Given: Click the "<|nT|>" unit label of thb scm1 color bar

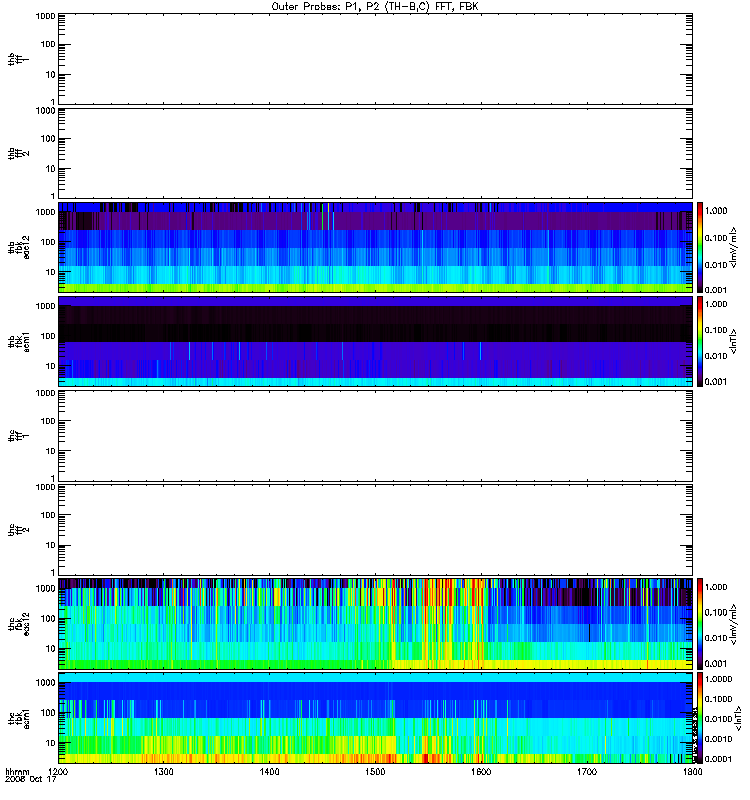Looking at the screenshot, I should click(x=733, y=341).
